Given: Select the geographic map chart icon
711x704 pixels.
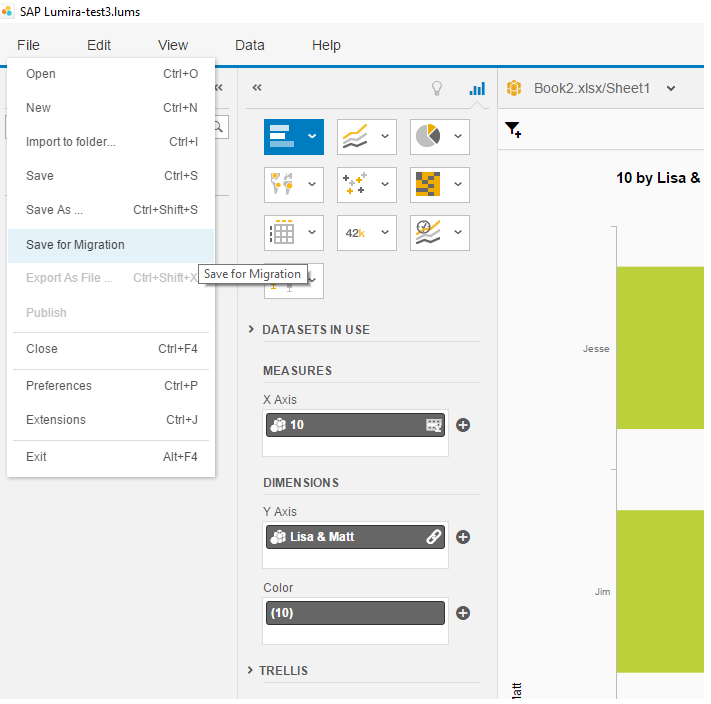Looking at the screenshot, I should coord(282,184).
